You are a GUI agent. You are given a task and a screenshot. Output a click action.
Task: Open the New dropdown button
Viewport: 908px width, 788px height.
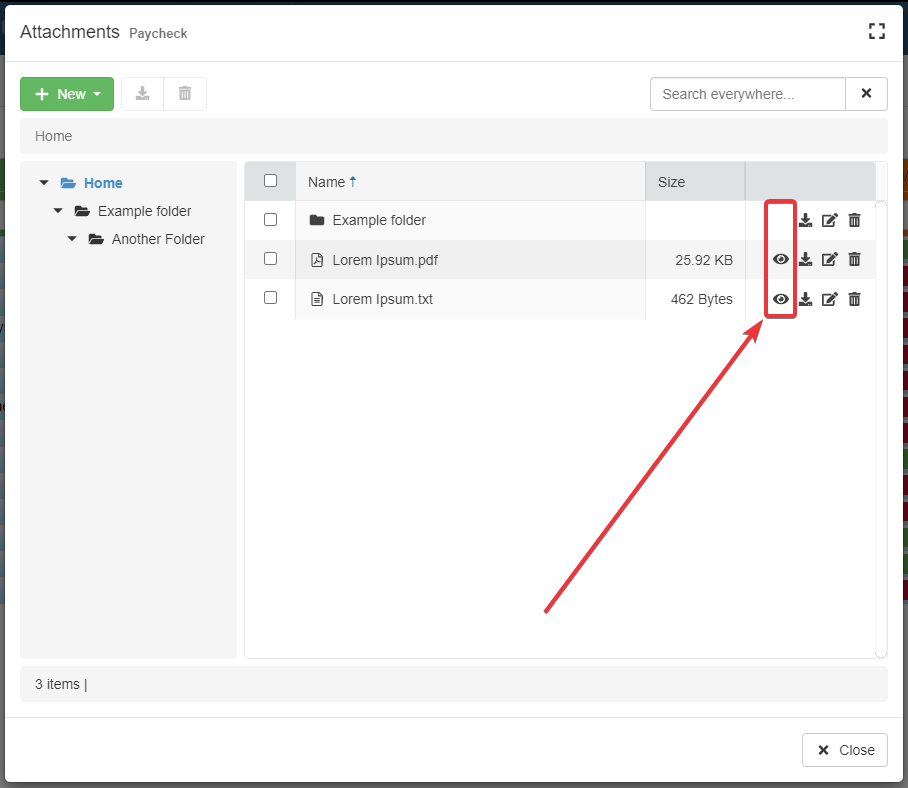(67, 94)
